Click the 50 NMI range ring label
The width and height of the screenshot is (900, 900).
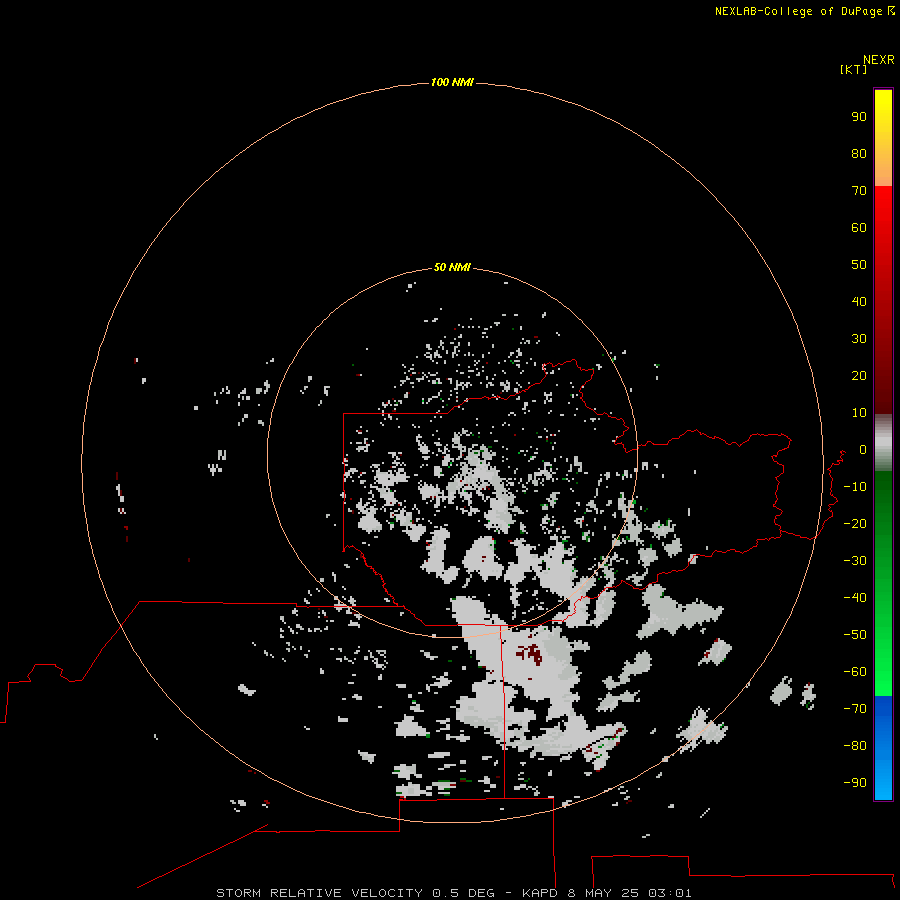tap(452, 267)
